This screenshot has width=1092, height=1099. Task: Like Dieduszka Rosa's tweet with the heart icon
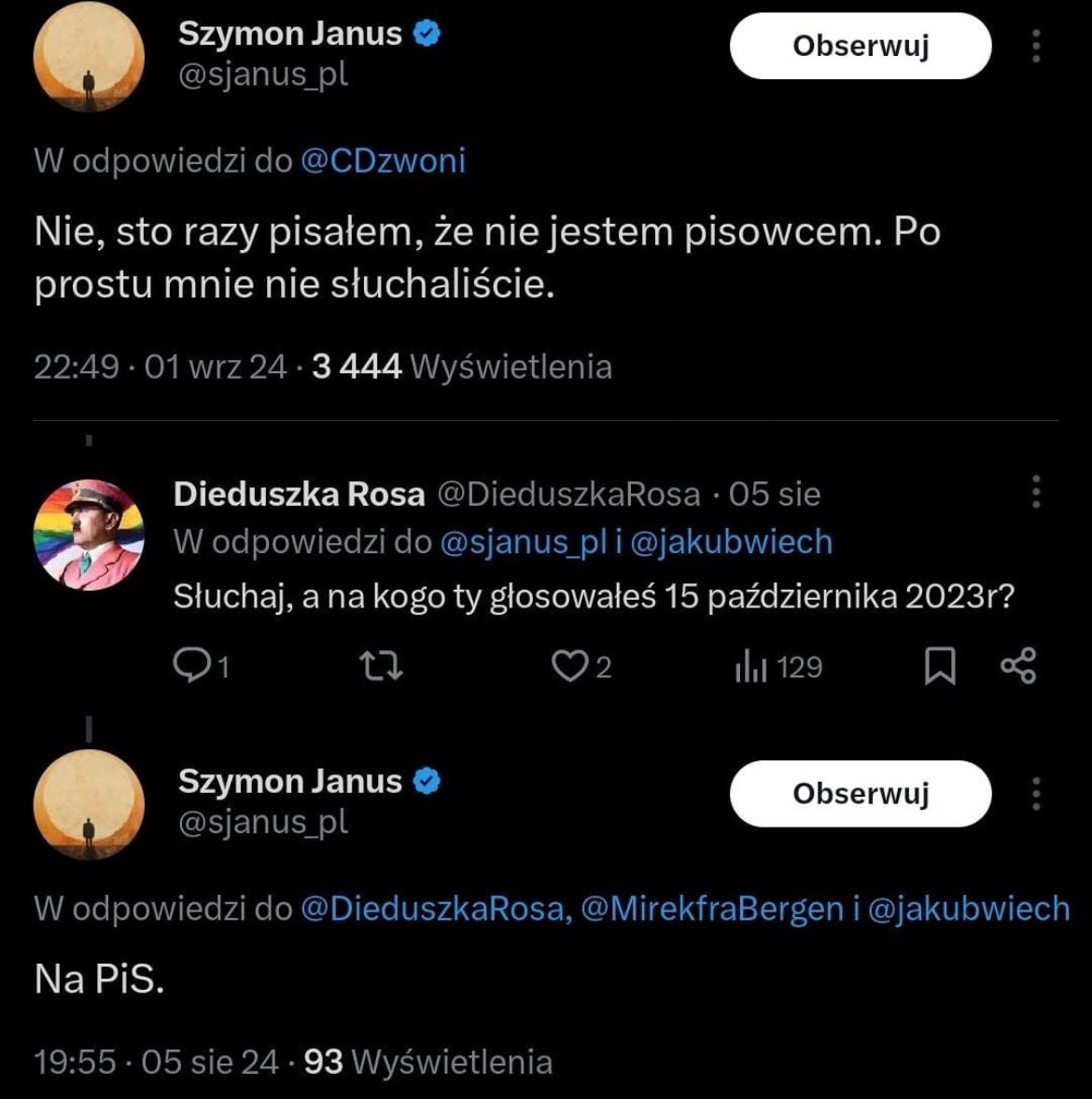(567, 666)
